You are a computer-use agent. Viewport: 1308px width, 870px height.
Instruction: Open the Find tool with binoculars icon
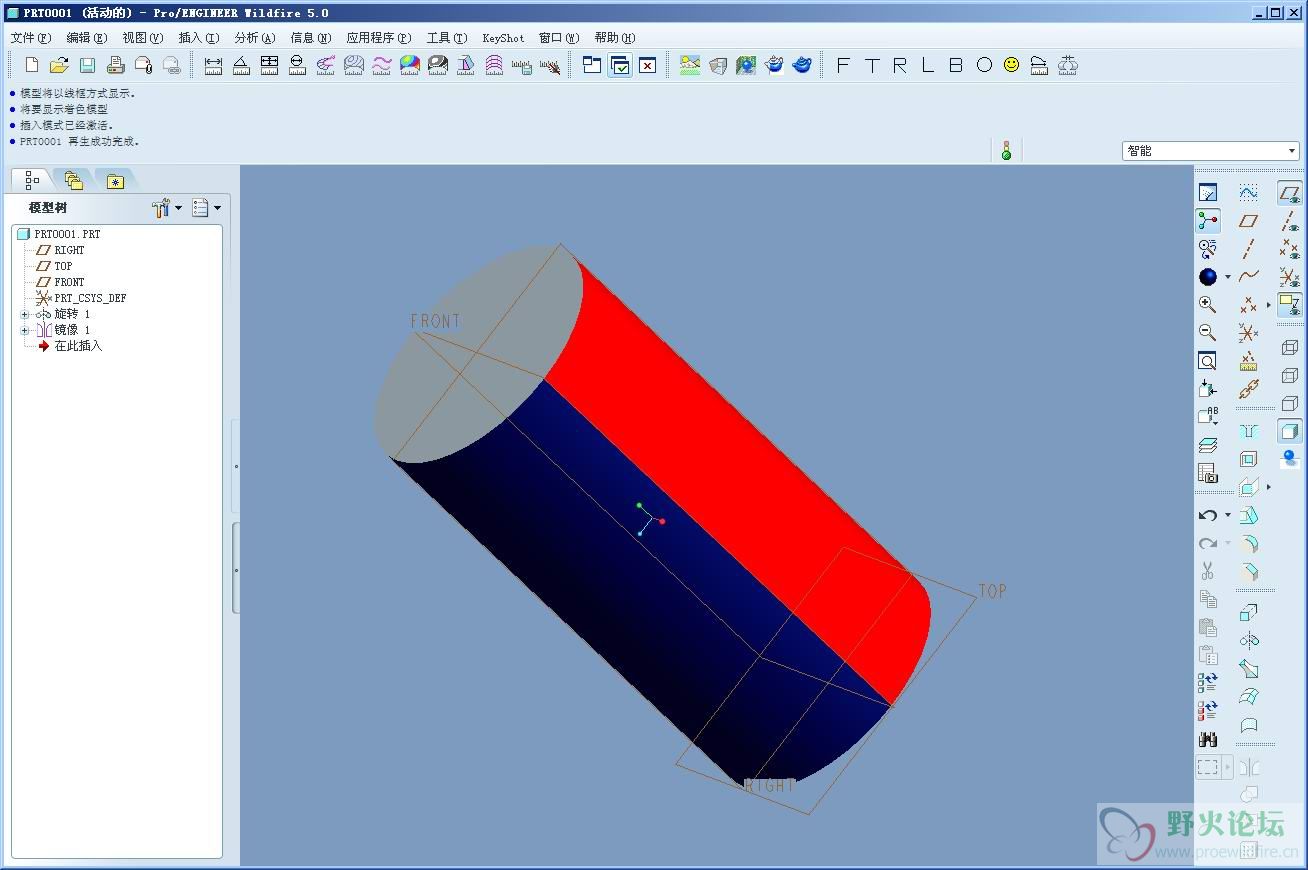pyautogui.click(x=1208, y=740)
